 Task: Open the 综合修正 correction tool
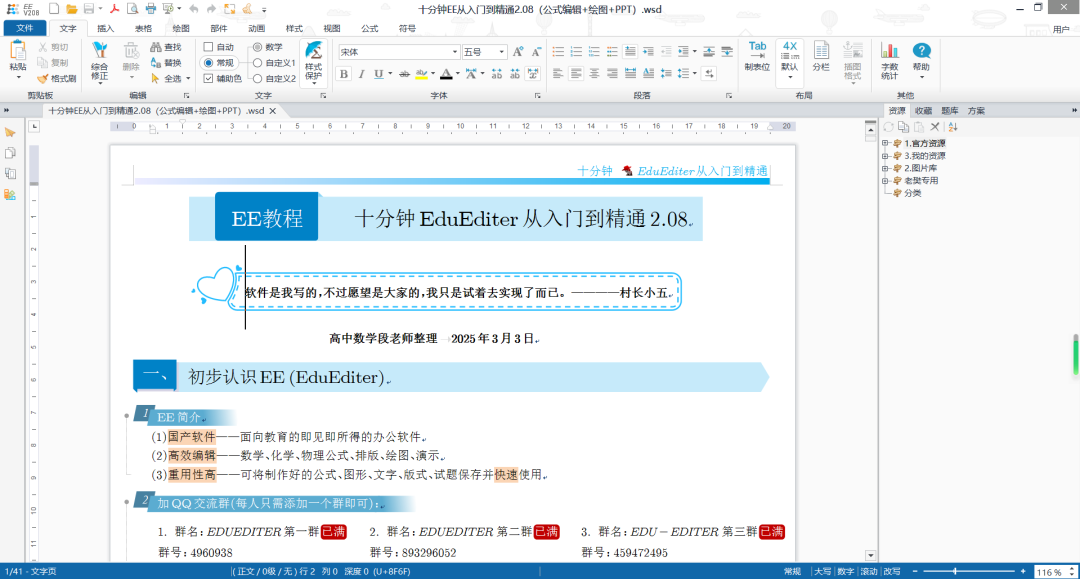101,62
